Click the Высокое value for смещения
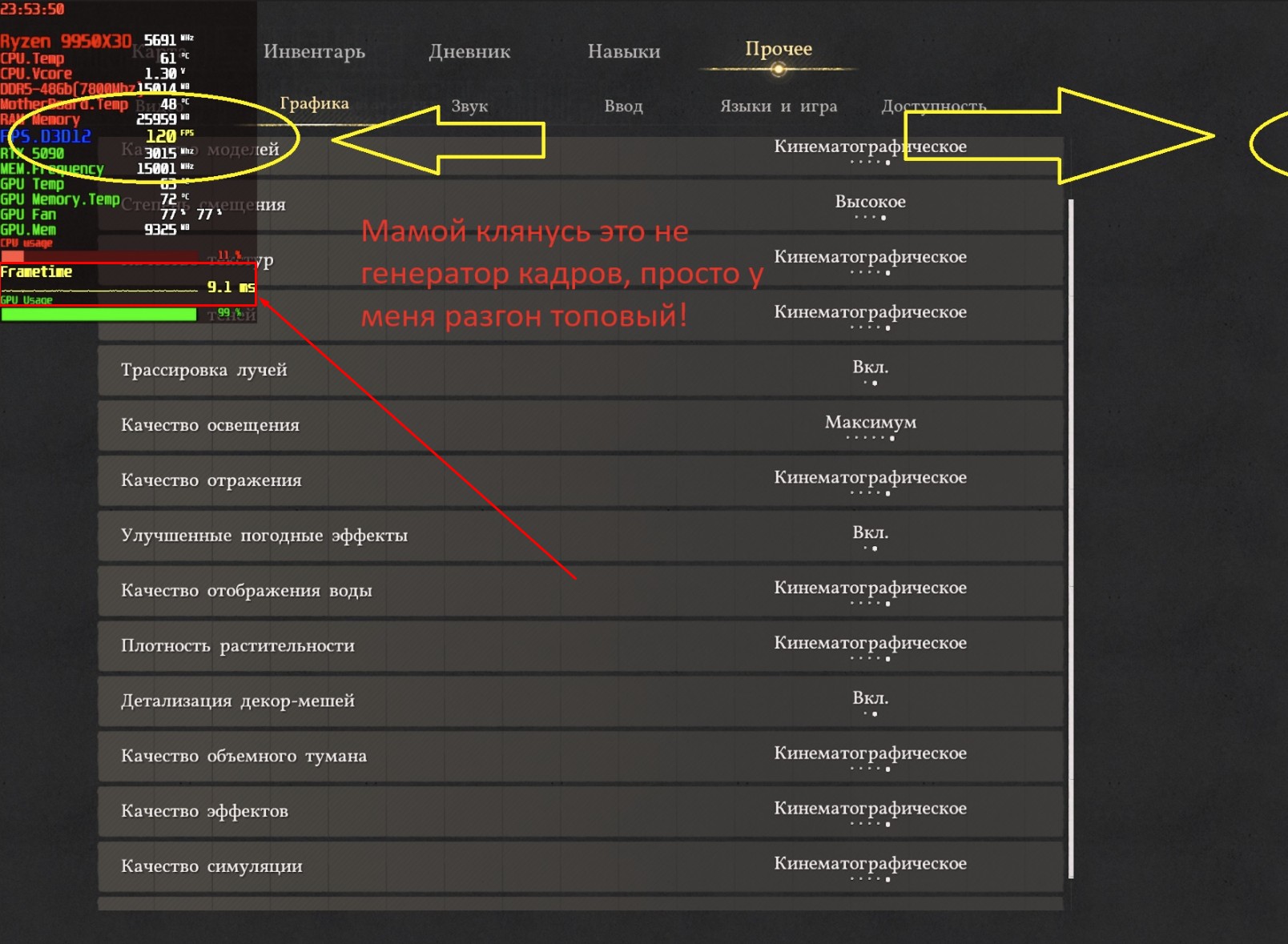Viewport: 1288px width, 944px height. (871, 202)
